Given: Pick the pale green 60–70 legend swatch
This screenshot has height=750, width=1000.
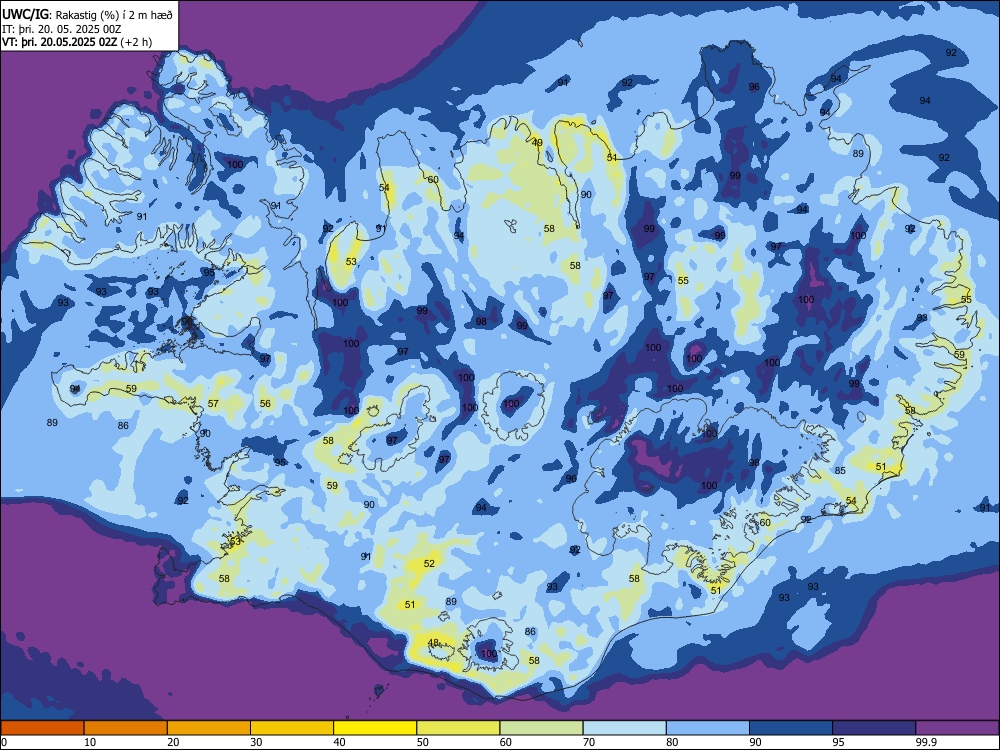Looking at the screenshot, I should pyautogui.click(x=541, y=728).
